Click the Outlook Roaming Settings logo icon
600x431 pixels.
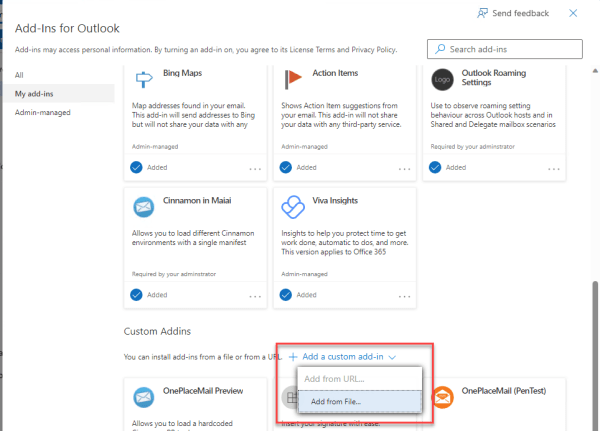tap(443, 79)
